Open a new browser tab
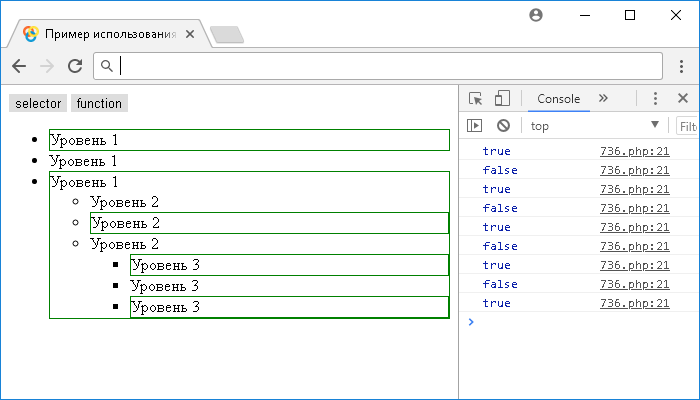 227,35
